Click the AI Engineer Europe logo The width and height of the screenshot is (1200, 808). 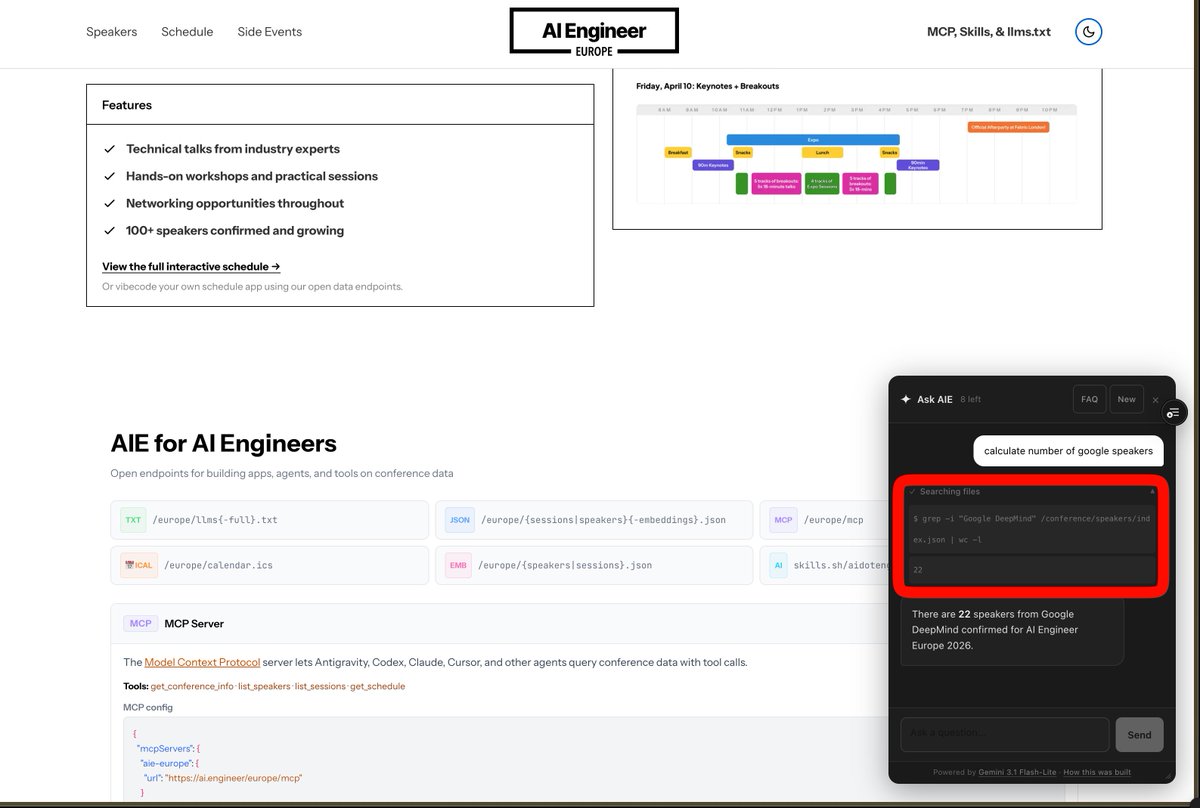click(594, 31)
